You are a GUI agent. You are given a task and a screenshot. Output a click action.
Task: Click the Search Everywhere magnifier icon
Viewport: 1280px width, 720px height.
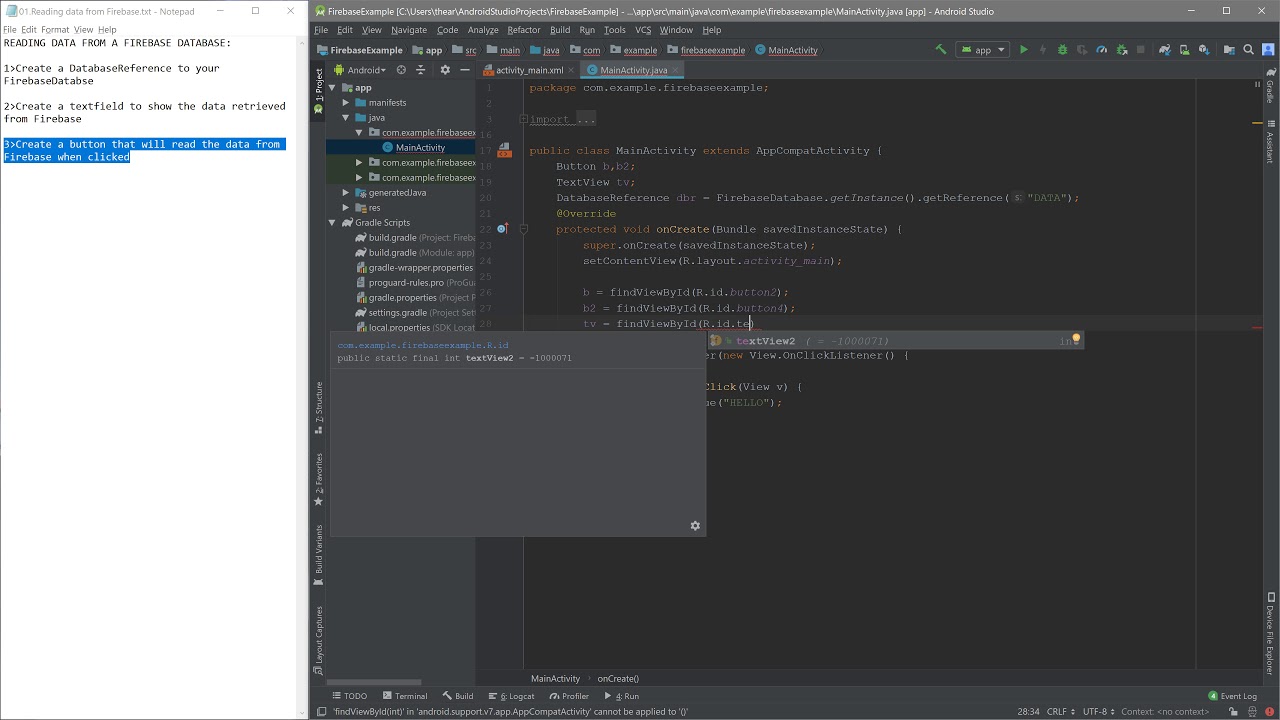pyautogui.click(x=1249, y=49)
